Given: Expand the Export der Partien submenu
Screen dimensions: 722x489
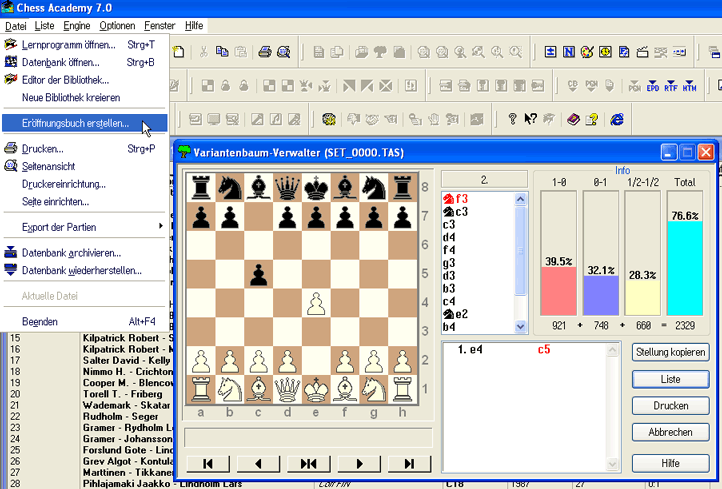Looking at the screenshot, I should (x=85, y=227).
